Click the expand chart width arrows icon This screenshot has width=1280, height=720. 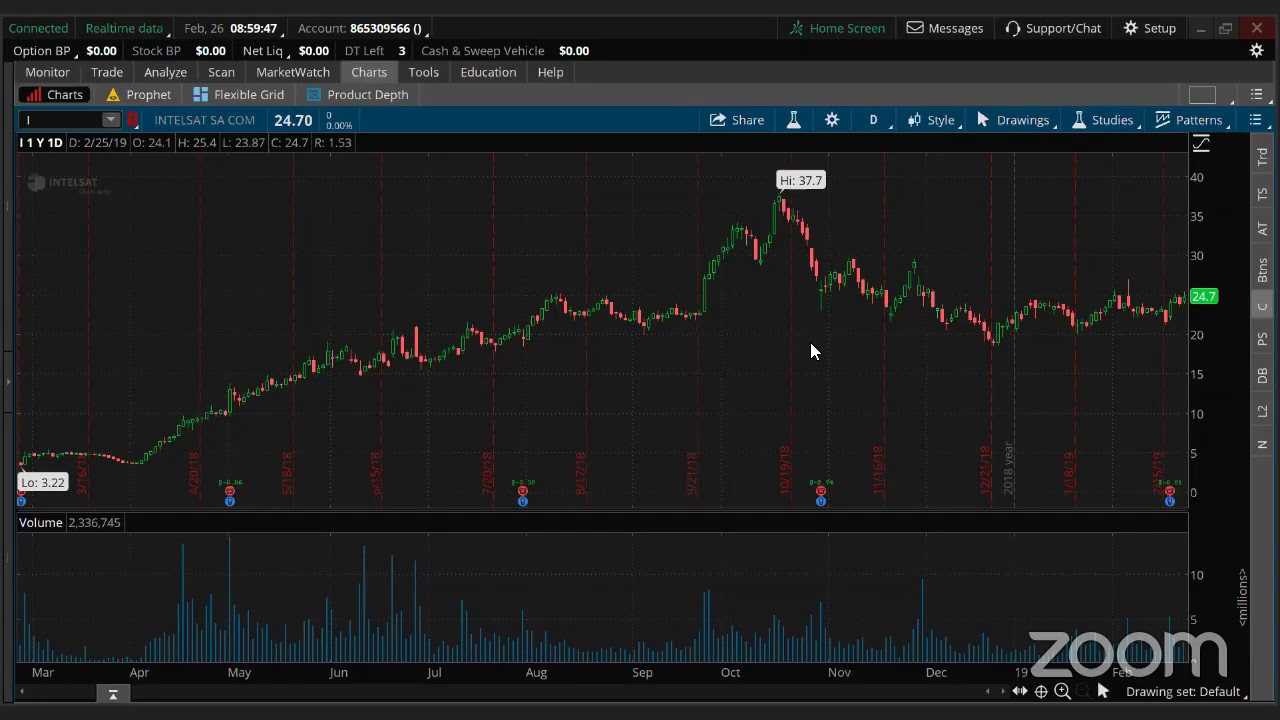1019,692
